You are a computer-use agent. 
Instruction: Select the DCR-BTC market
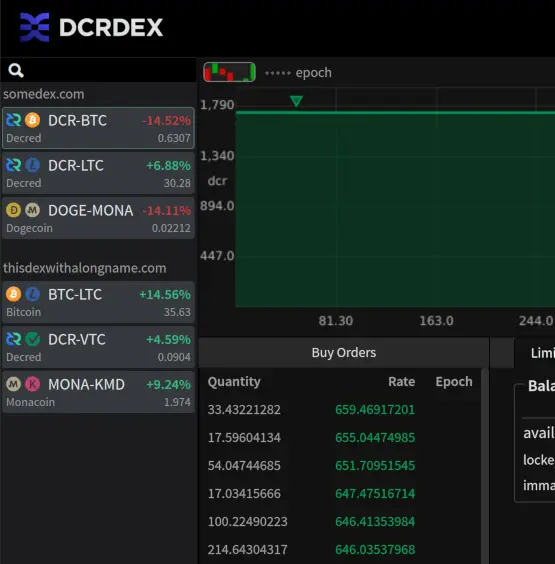[x=98, y=128]
